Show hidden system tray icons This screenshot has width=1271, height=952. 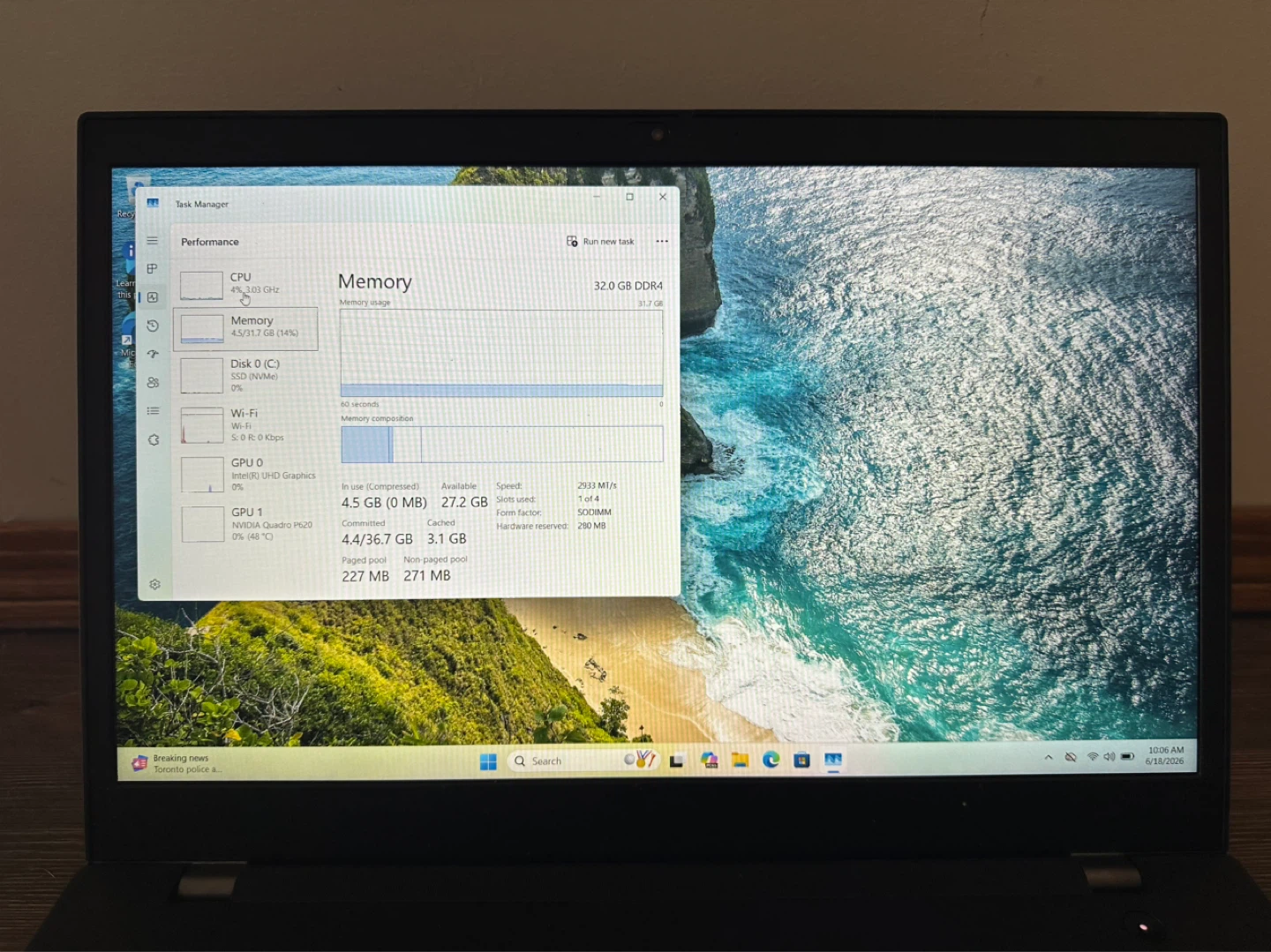1049,757
